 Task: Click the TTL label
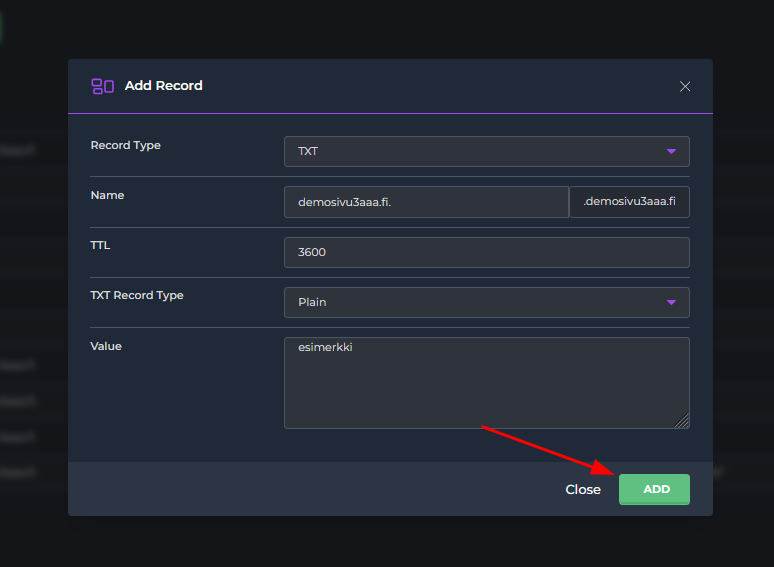[x=101, y=246]
